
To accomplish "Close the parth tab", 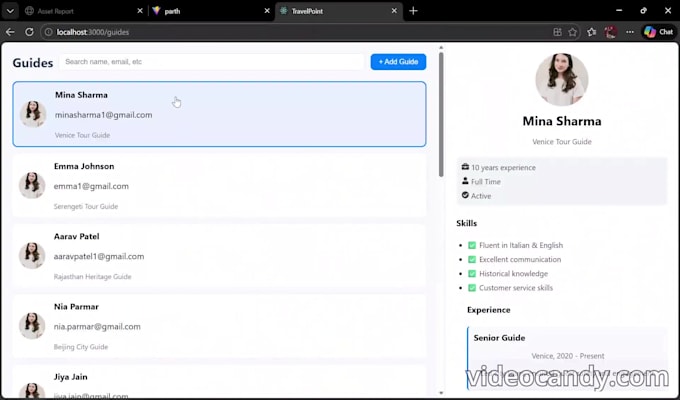I will point(267,11).
